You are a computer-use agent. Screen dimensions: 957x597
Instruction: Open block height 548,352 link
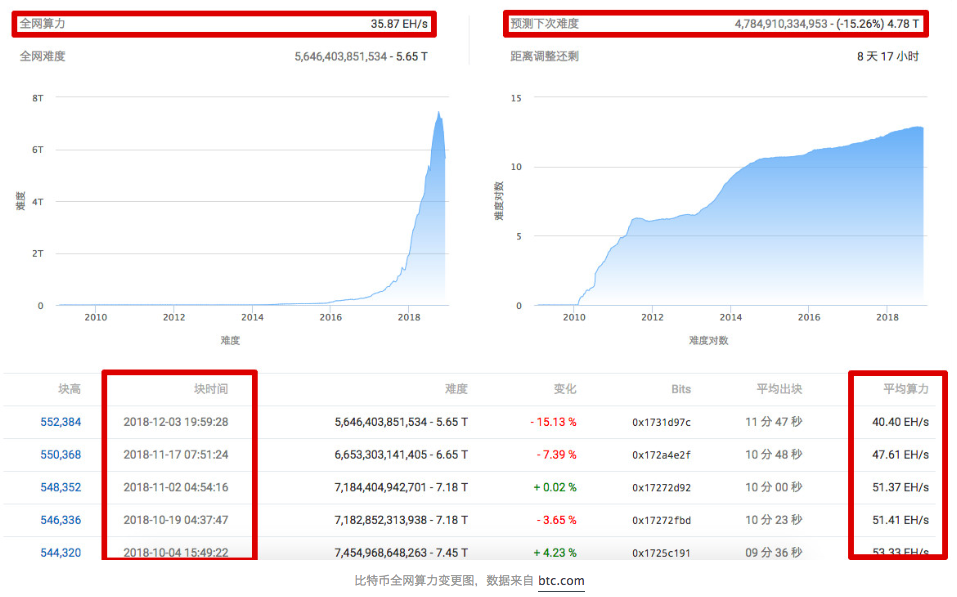(x=60, y=487)
